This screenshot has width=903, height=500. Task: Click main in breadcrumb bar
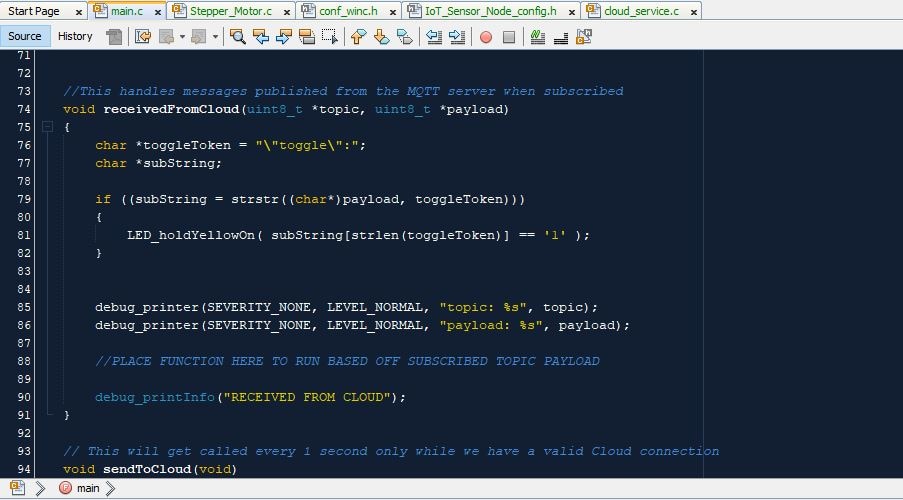(x=88, y=488)
